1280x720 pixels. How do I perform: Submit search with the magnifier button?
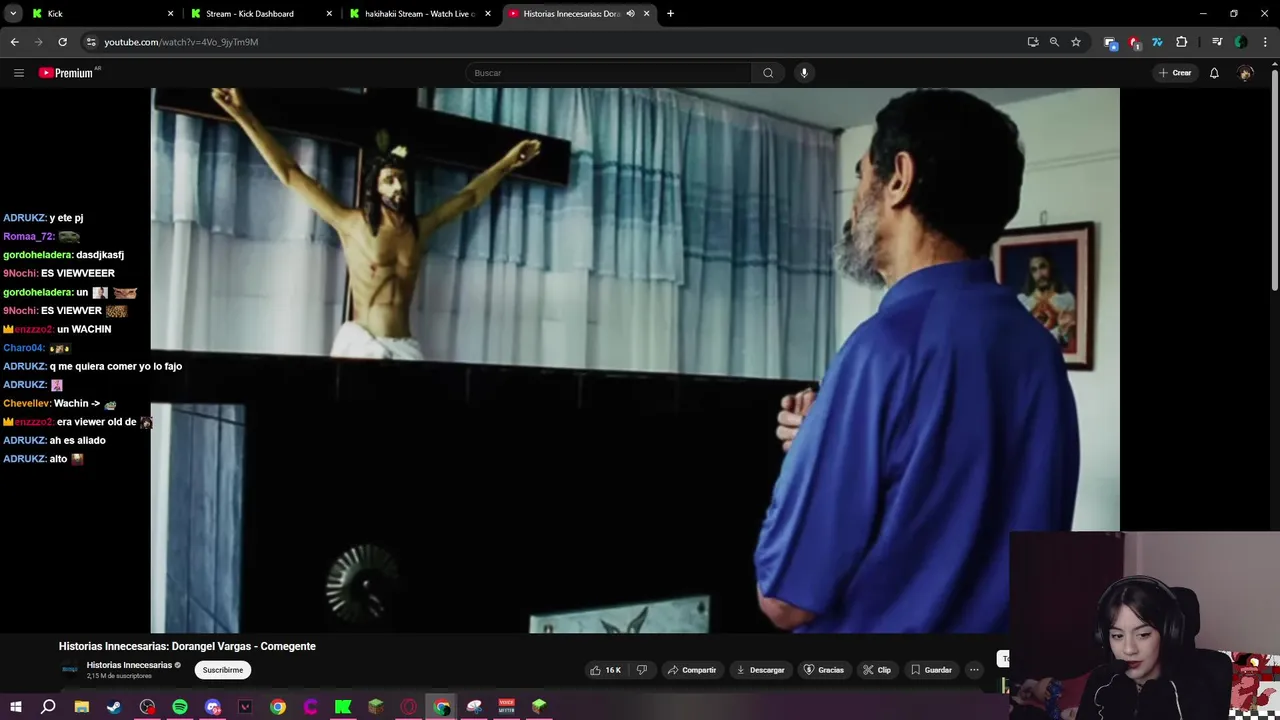point(768,73)
